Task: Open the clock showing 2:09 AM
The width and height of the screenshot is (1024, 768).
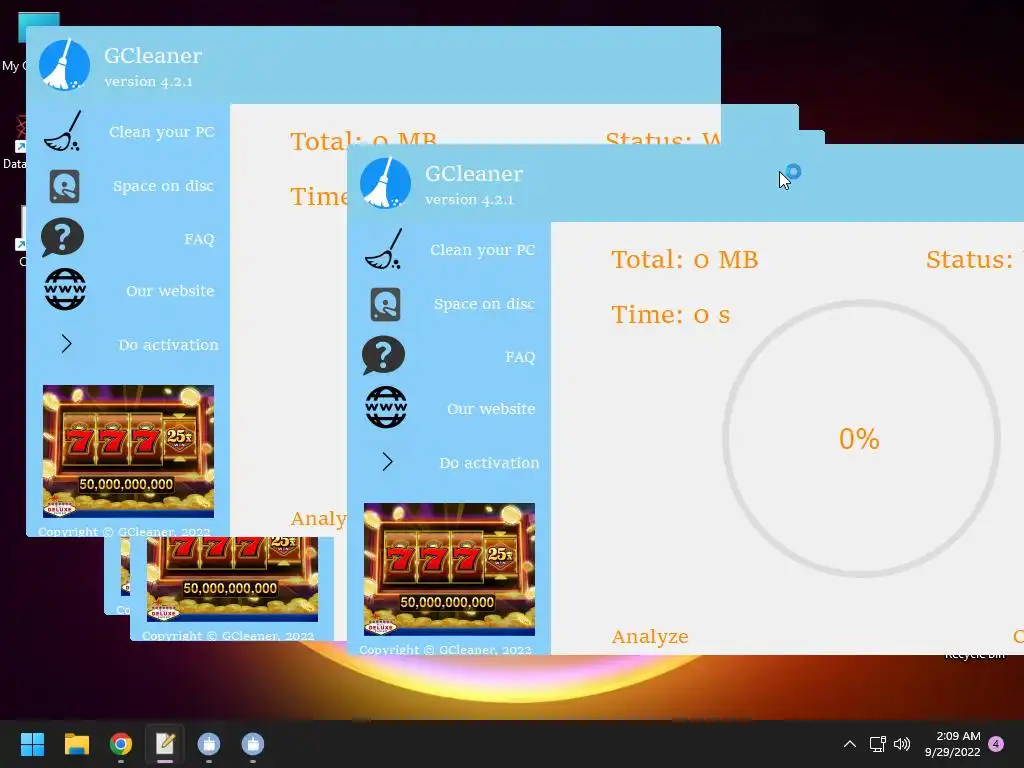Action: pos(953,744)
